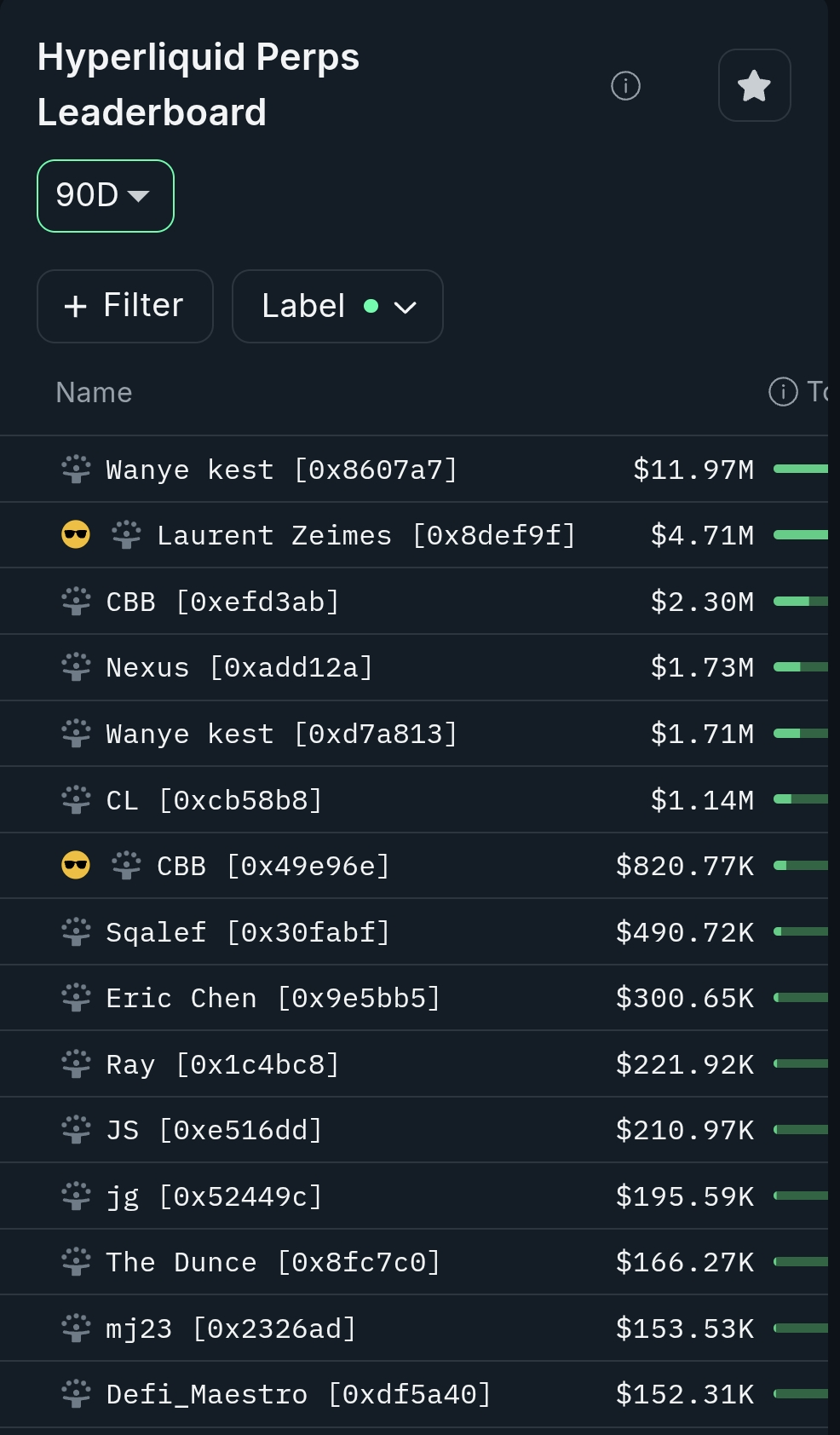
Task: Click the label icon next to Defi_Maestro
Action: point(76,1394)
